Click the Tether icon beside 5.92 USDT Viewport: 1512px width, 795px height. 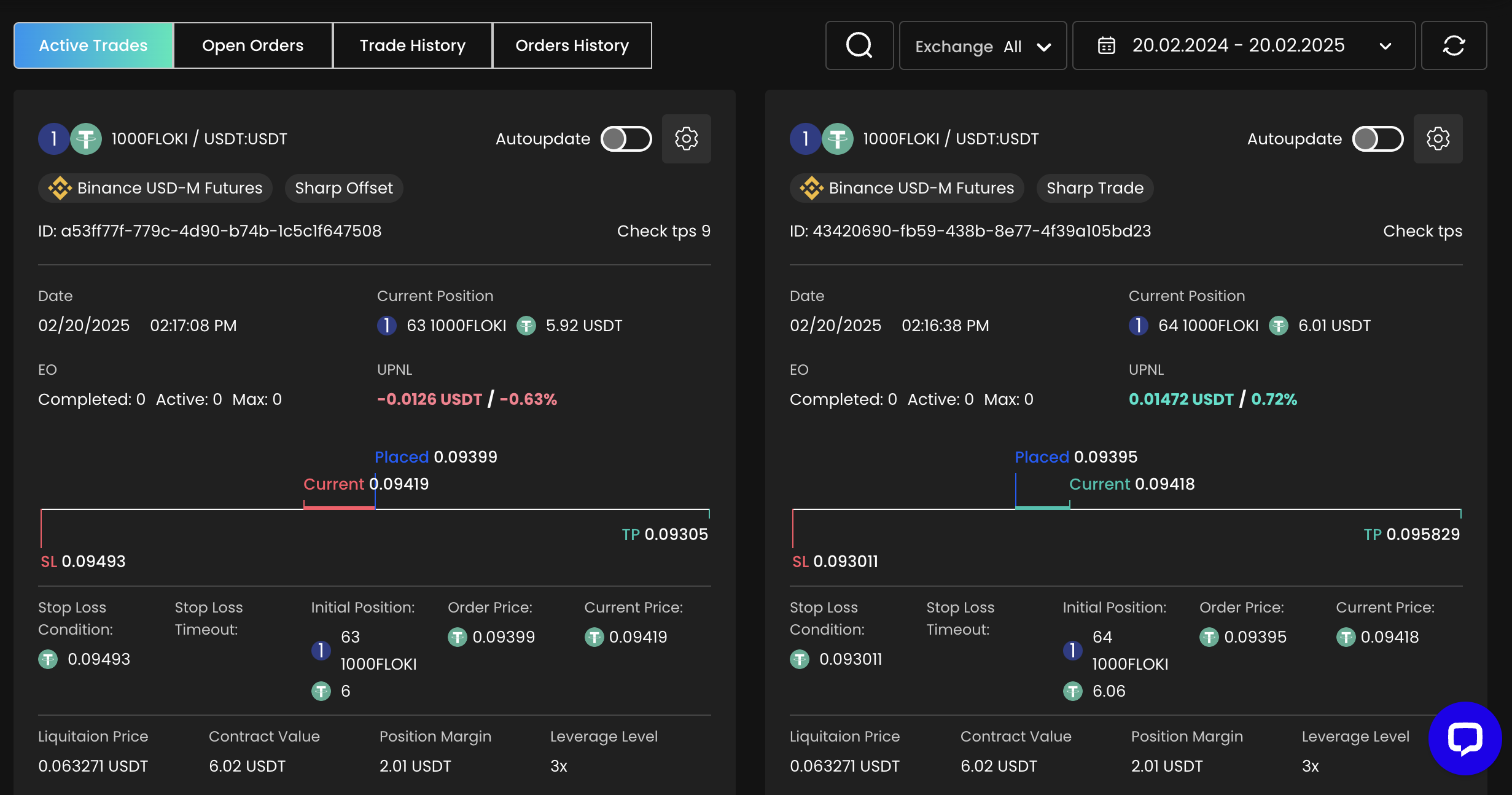tap(526, 326)
